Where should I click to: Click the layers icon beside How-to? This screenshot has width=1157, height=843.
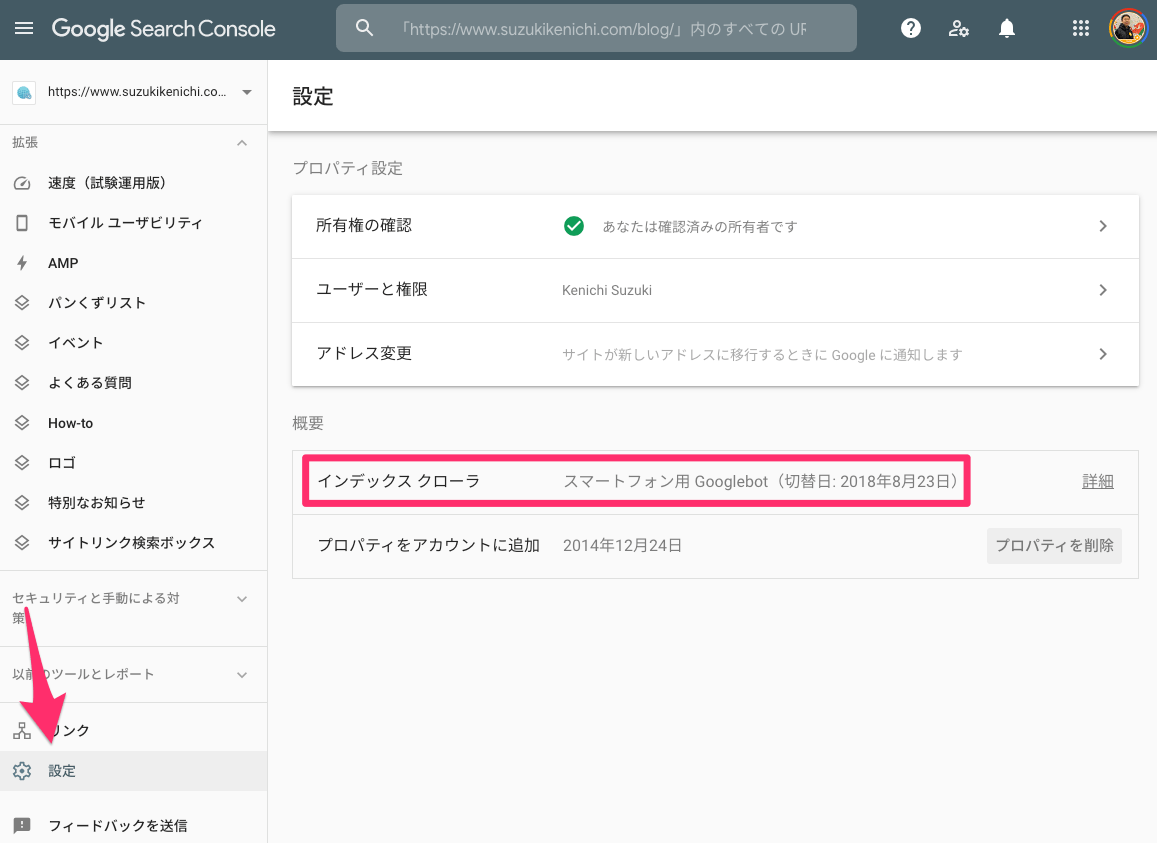tap(22, 423)
